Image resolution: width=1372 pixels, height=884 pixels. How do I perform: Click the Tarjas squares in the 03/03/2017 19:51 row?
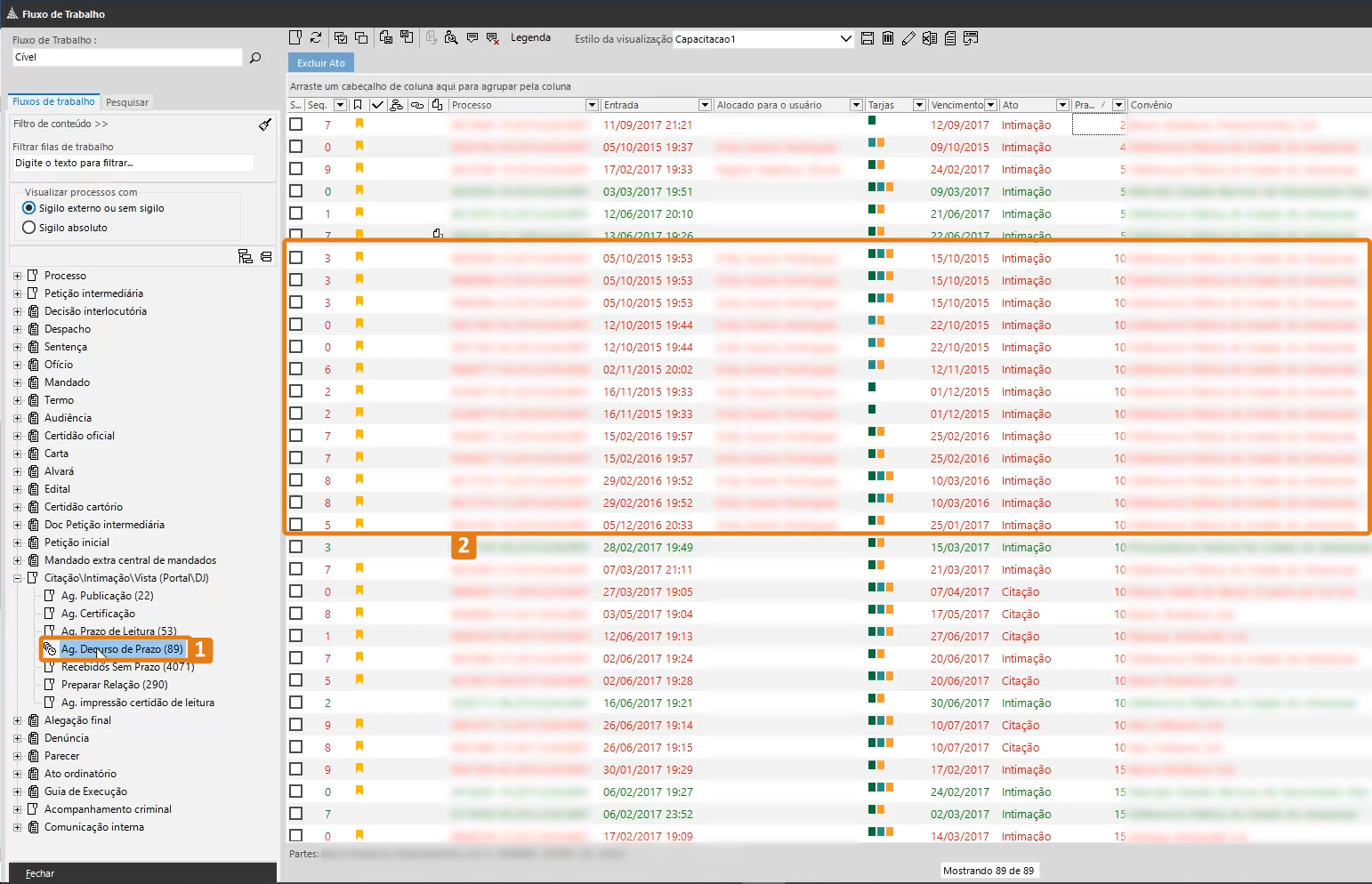[881, 187]
